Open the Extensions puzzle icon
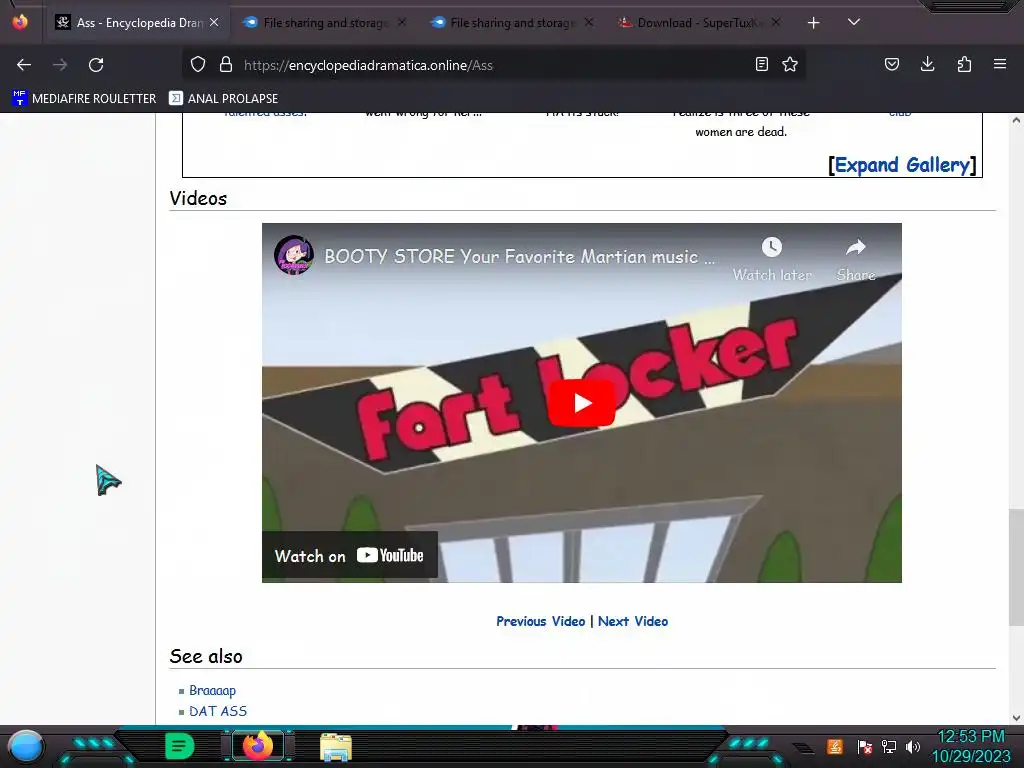The width and height of the screenshot is (1024, 768). point(964,64)
